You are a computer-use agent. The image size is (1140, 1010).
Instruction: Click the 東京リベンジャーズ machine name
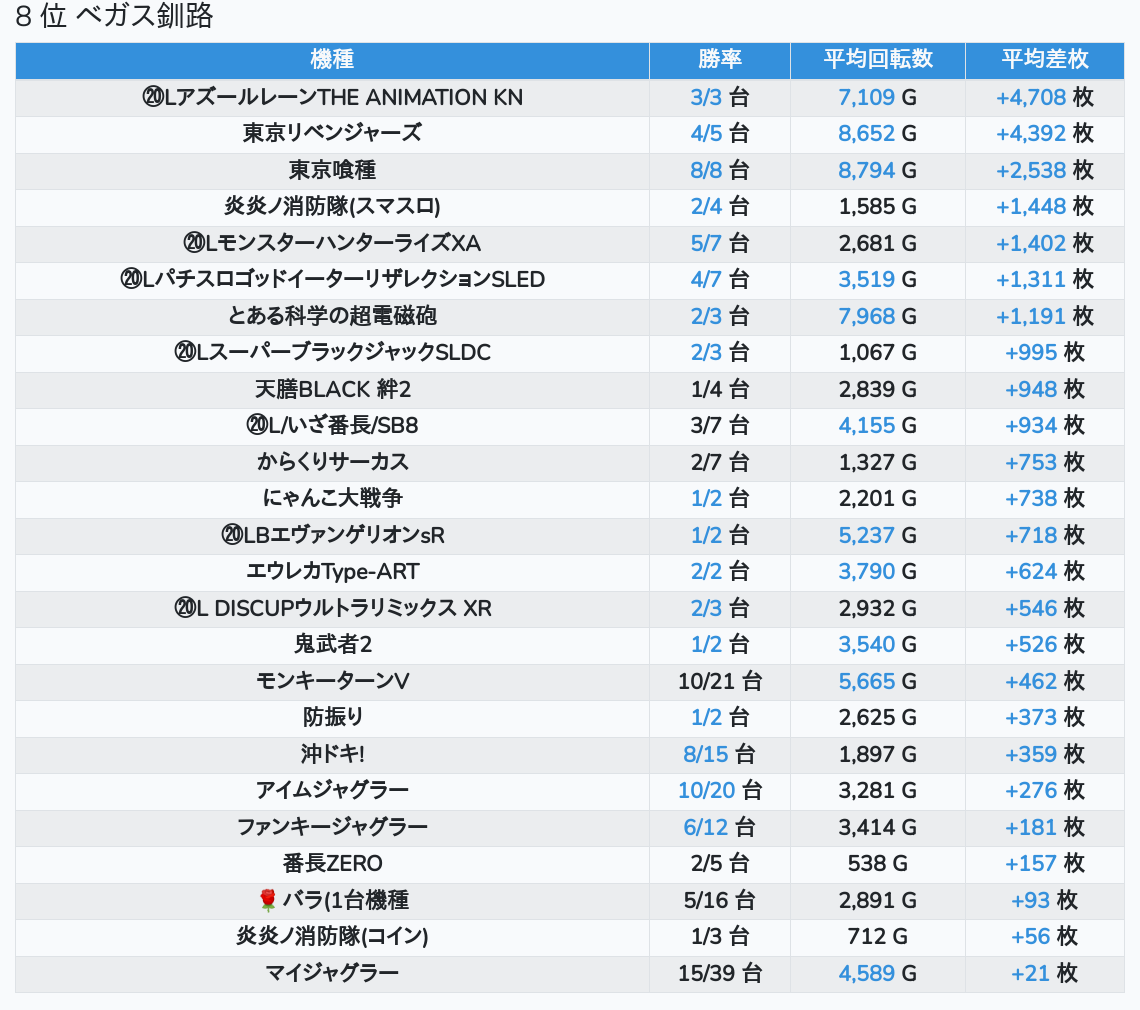click(x=332, y=133)
